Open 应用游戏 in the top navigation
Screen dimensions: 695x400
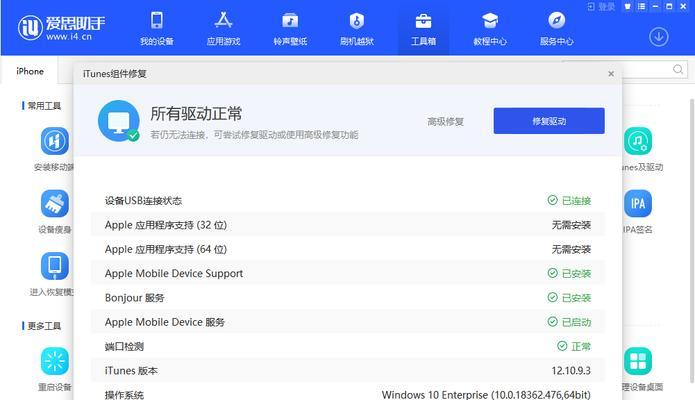(x=223, y=29)
